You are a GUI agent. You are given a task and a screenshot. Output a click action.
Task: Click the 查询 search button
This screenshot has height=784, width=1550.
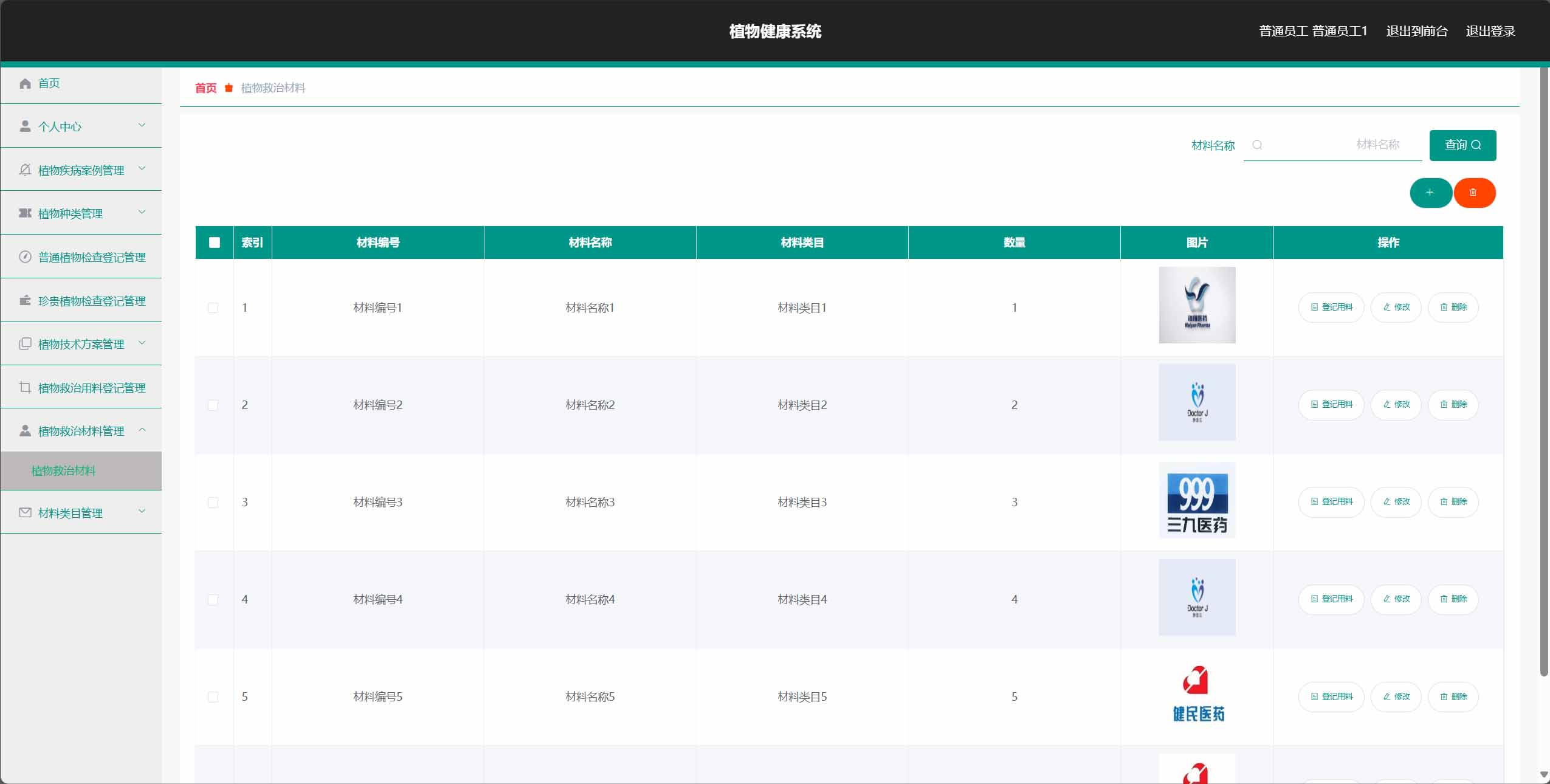pos(1462,145)
